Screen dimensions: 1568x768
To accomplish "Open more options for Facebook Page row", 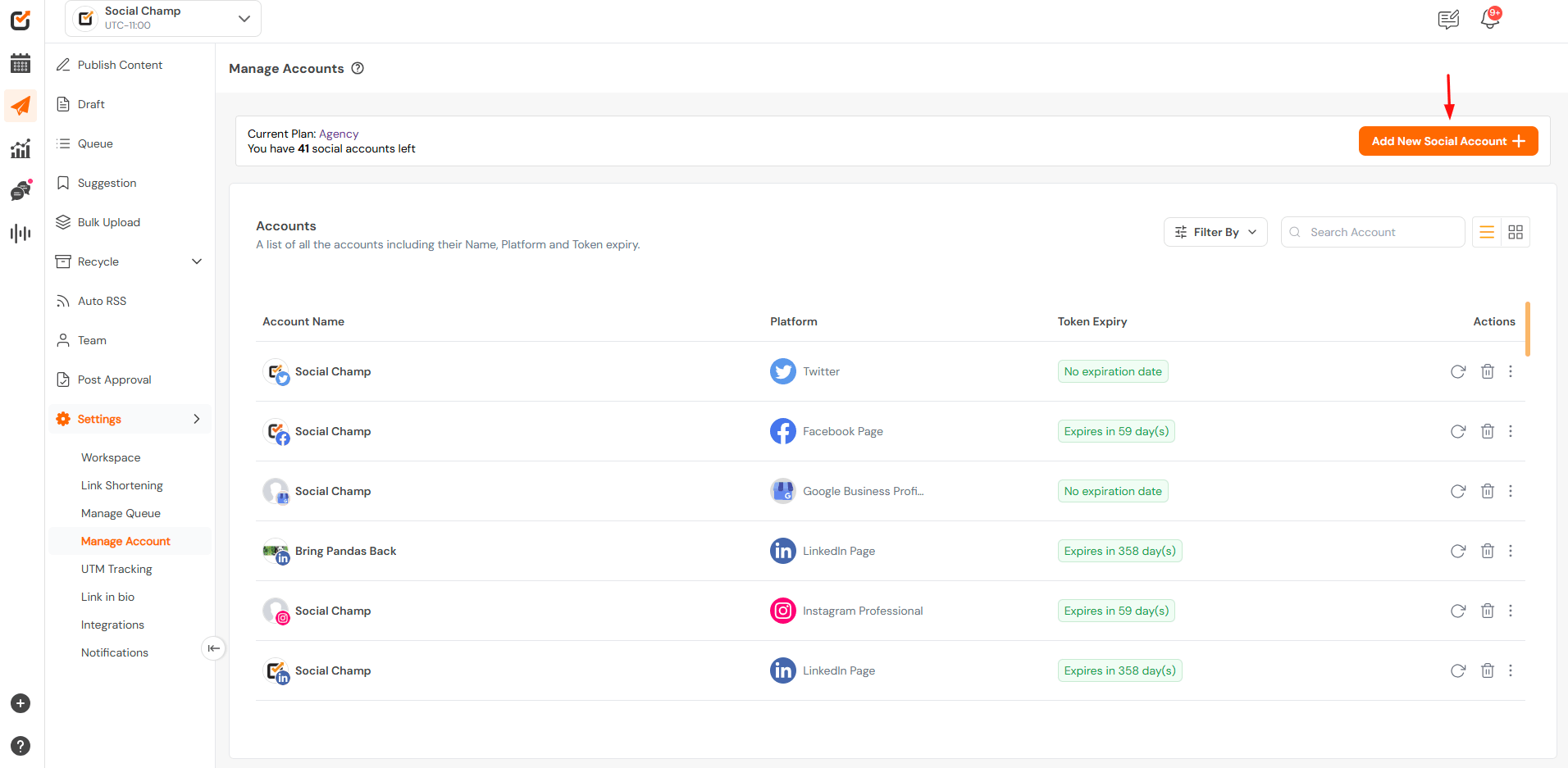I will [1511, 431].
